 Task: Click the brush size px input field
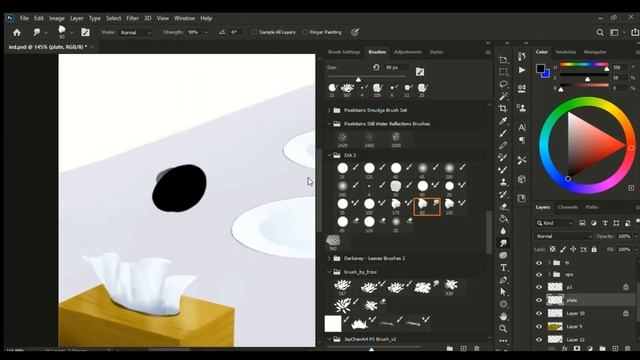click(396, 67)
